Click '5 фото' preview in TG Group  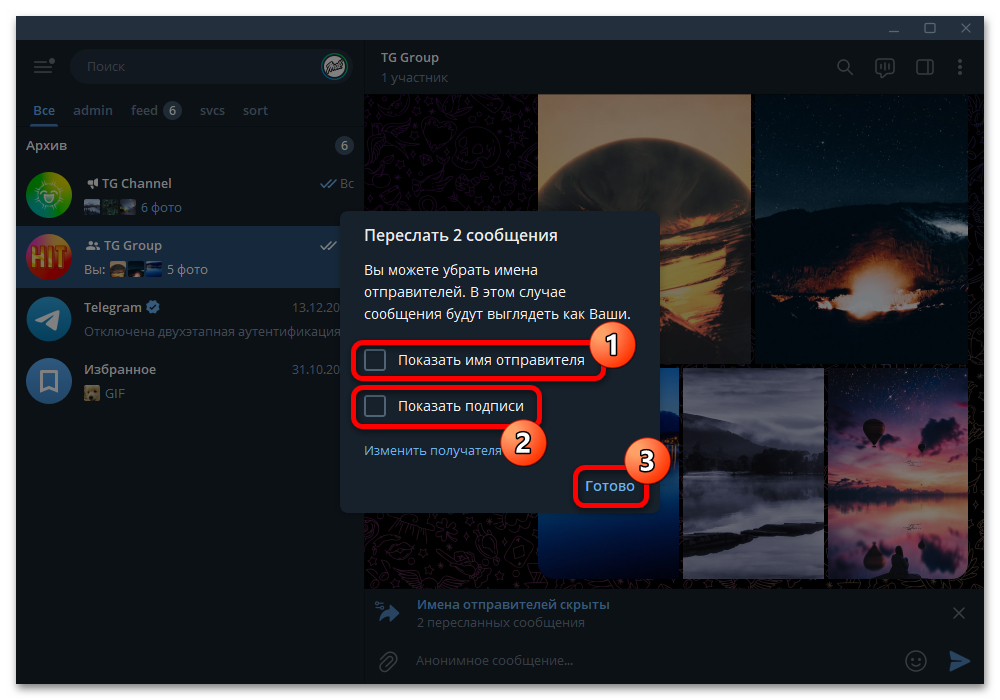(188, 270)
